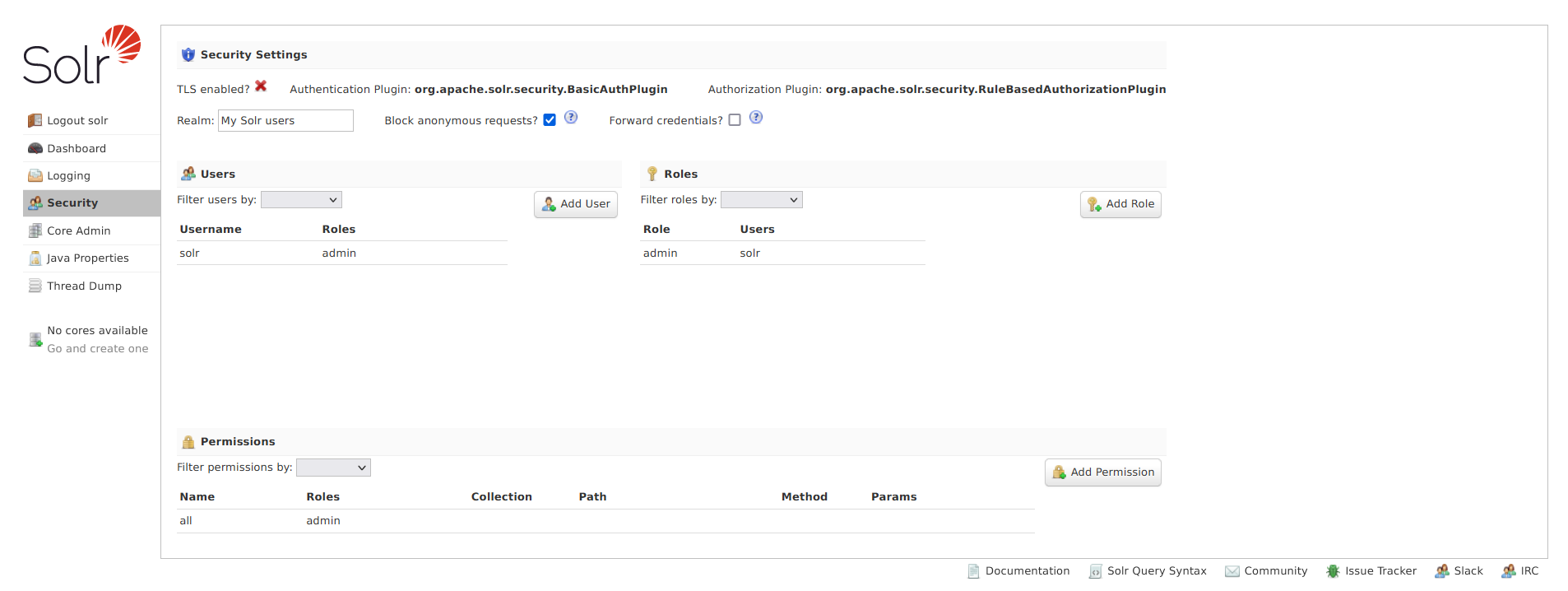Click solr user in the admin role row
Image resolution: width=1568 pixels, height=591 pixels.
750,253
